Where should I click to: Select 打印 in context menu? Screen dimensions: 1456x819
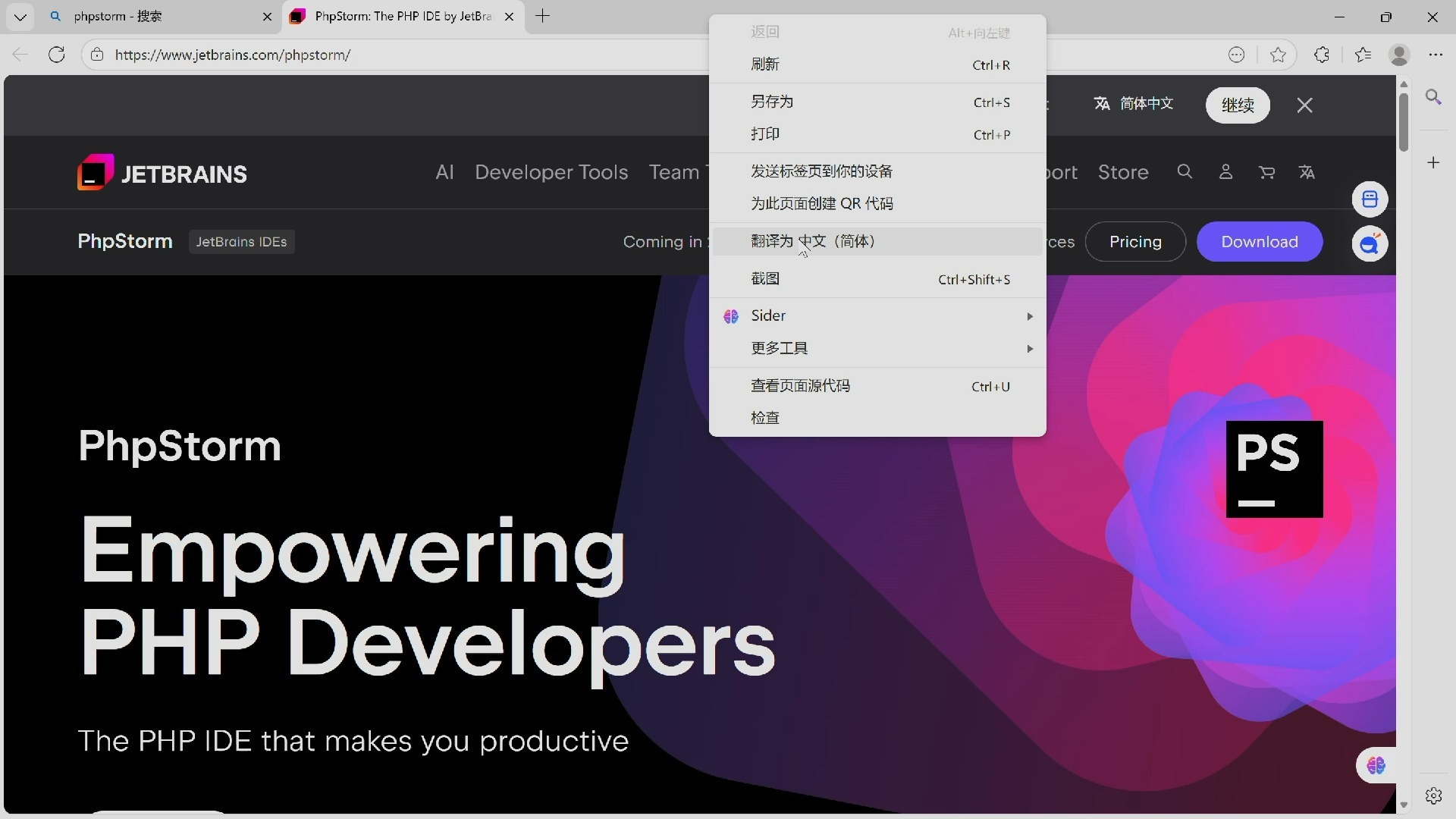pos(877,134)
